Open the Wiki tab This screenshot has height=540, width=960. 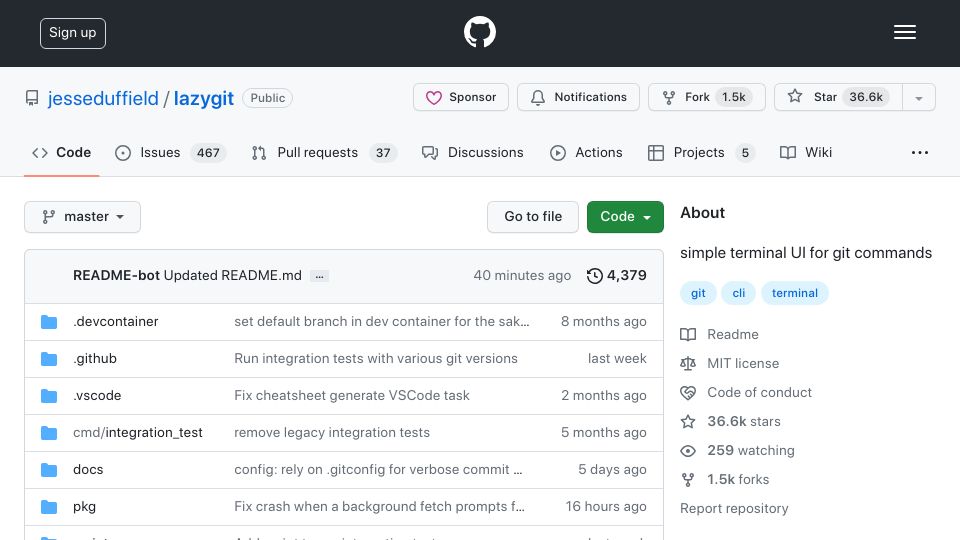click(x=806, y=152)
